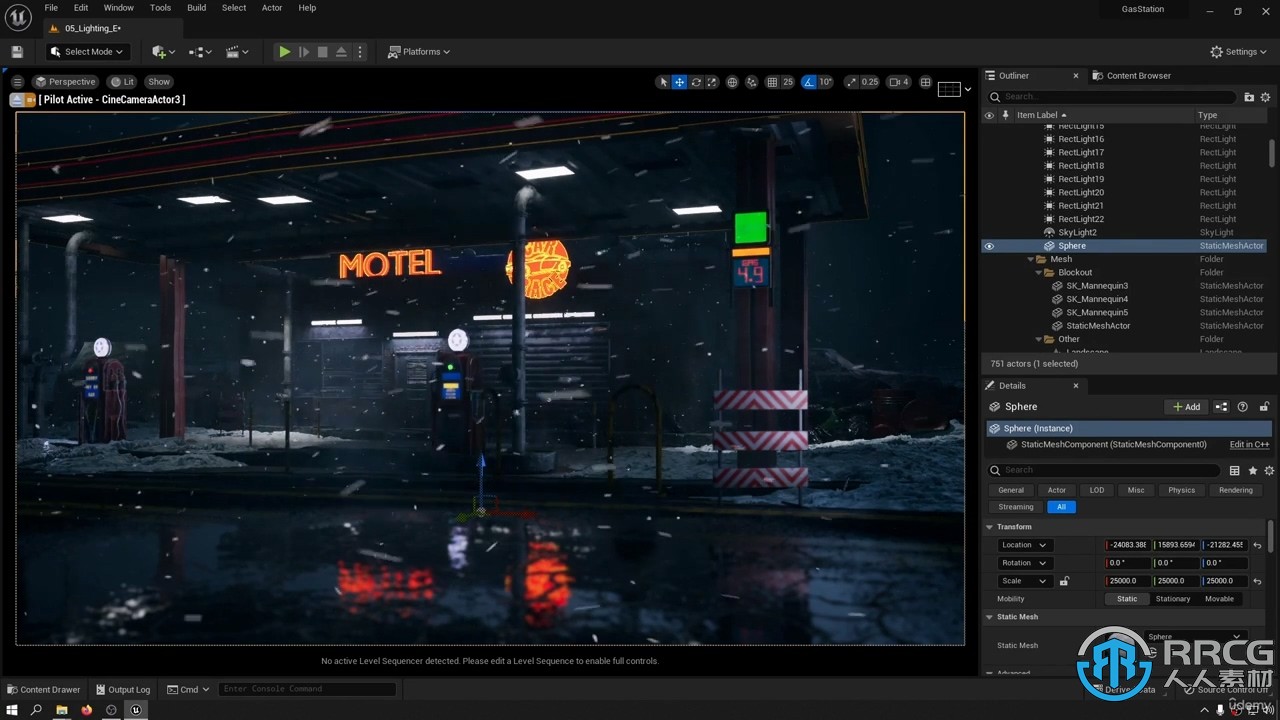
Task: Toggle favorites star filter in Details
Action: (x=1252, y=470)
